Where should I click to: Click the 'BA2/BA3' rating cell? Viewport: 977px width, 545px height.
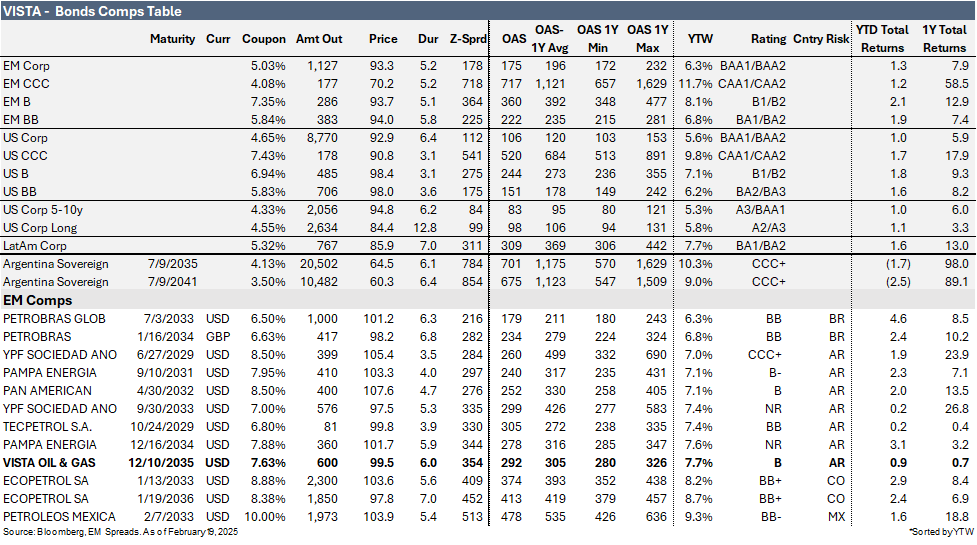[761, 192]
